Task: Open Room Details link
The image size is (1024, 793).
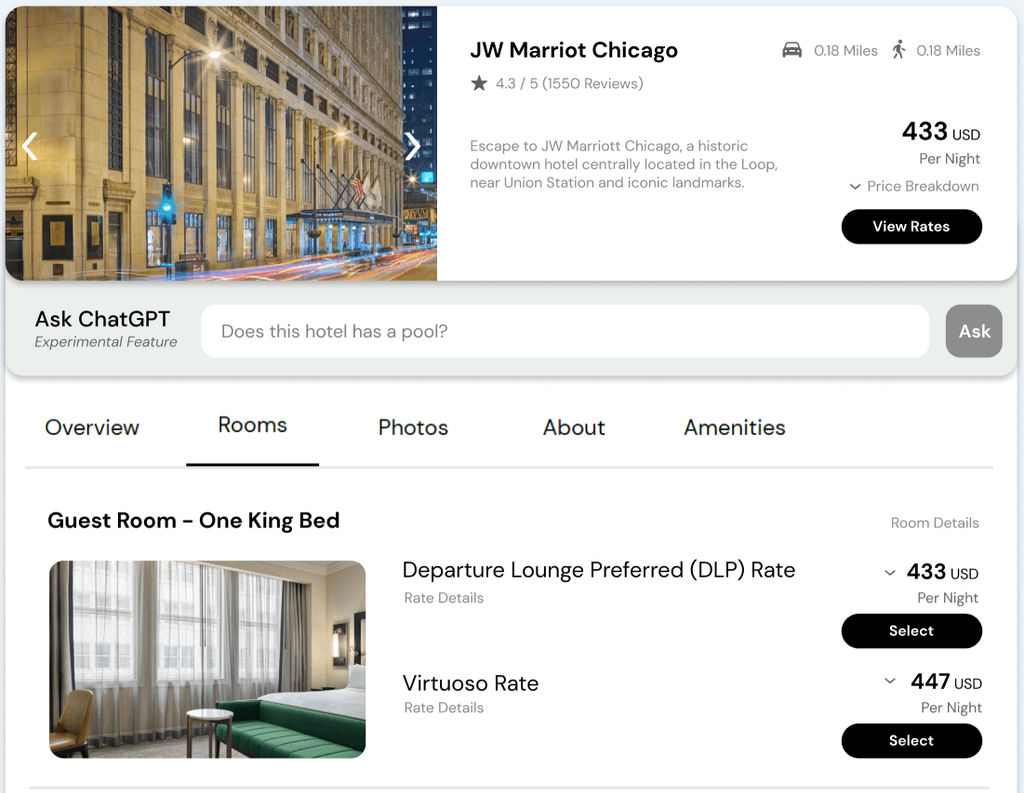Action: tap(935, 523)
